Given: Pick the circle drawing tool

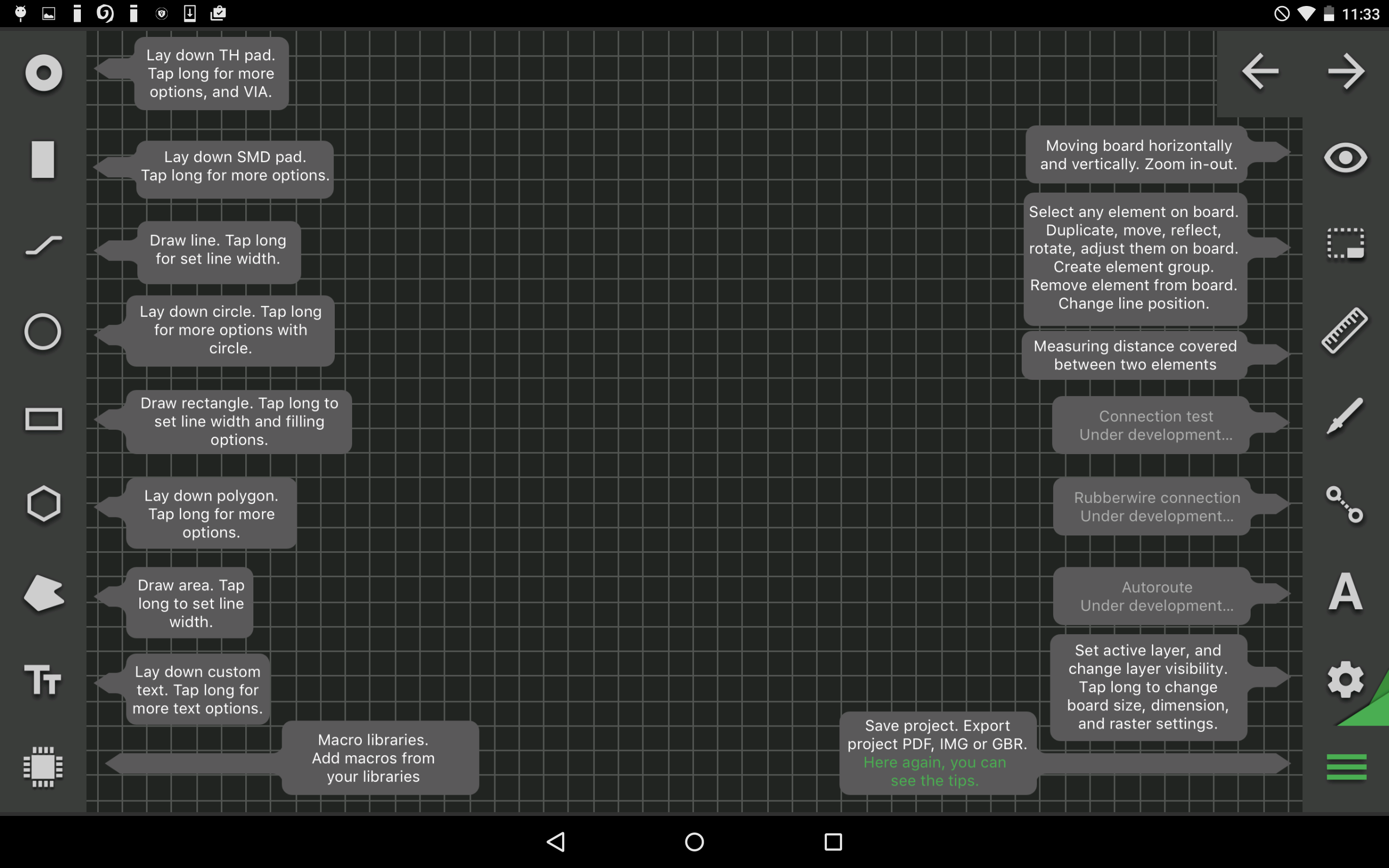Looking at the screenshot, I should 43,332.
